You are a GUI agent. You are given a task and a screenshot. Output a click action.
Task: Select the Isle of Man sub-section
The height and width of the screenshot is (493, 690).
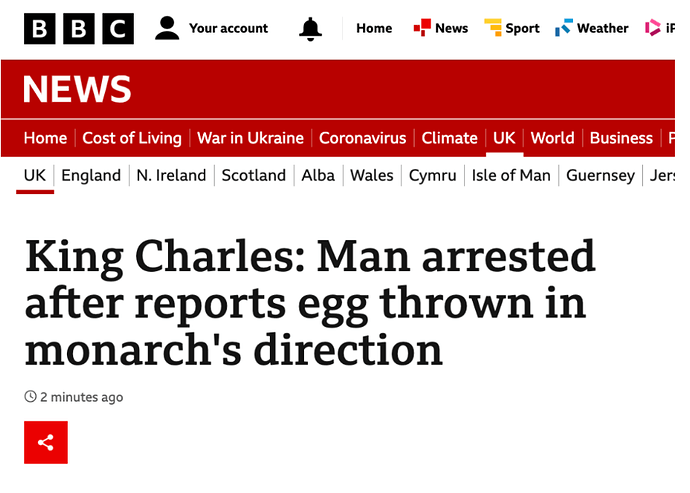click(511, 176)
